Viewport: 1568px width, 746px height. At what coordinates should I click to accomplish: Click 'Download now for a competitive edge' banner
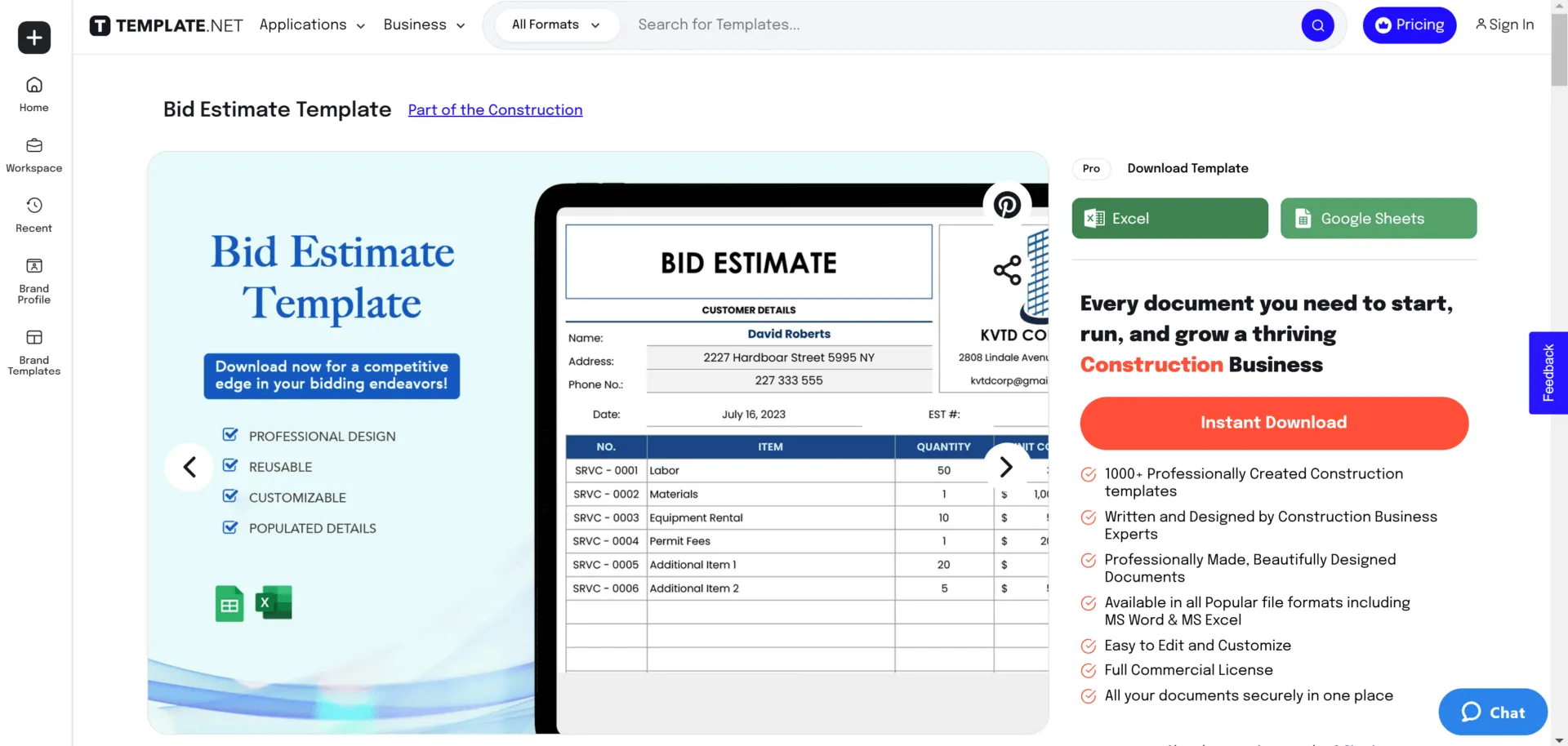(x=332, y=375)
